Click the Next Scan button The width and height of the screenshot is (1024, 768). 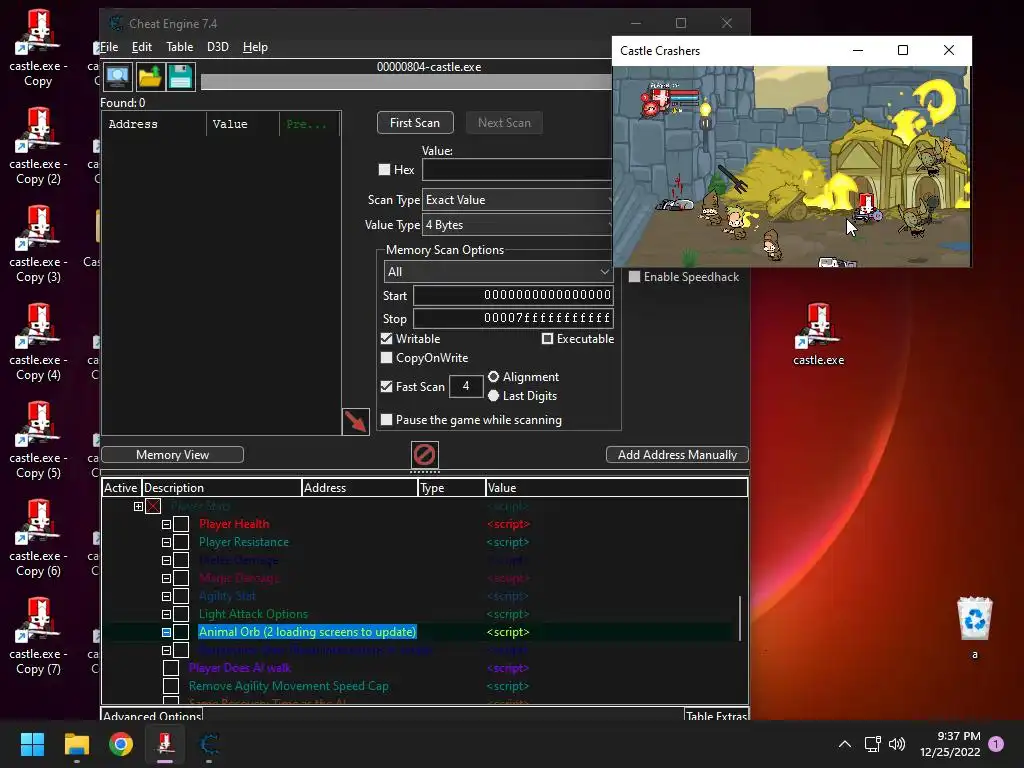(x=504, y=123)
